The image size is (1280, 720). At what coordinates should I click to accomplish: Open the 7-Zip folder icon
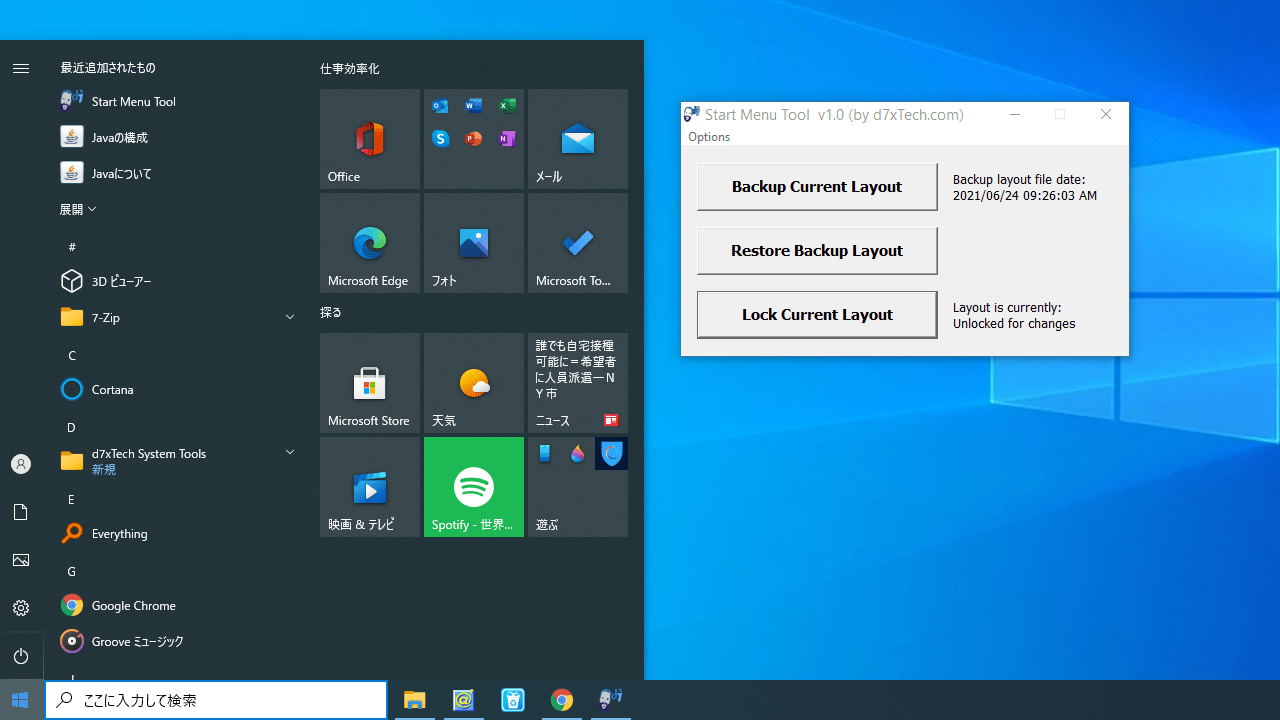(72, 317)
